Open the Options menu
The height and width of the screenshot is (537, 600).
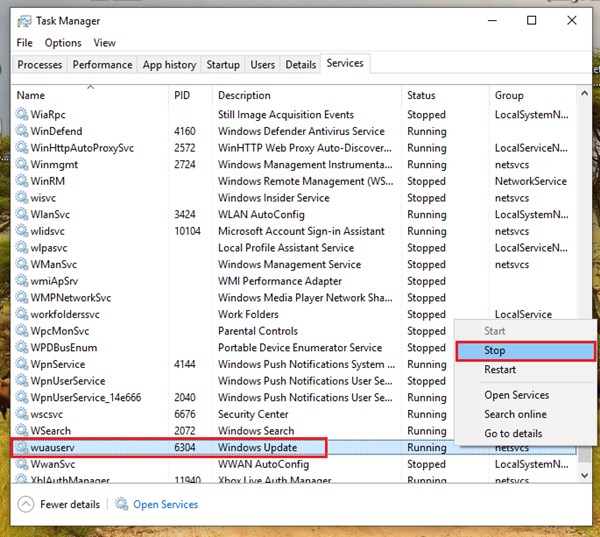click(x=63, y=42)
